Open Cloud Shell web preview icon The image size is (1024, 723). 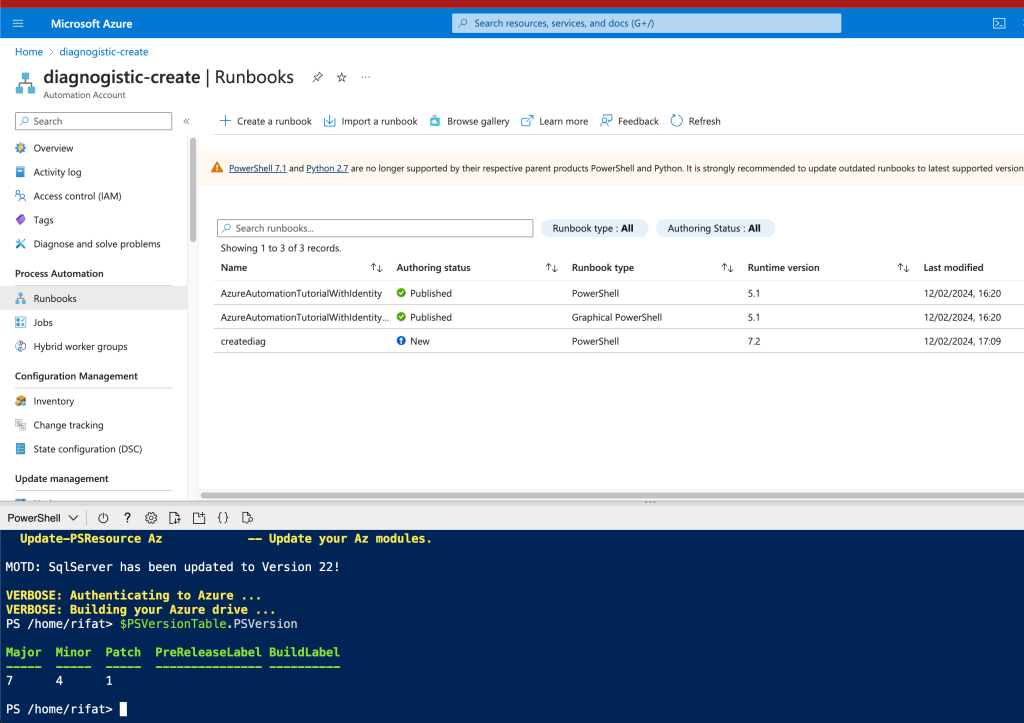coord(247,518)
